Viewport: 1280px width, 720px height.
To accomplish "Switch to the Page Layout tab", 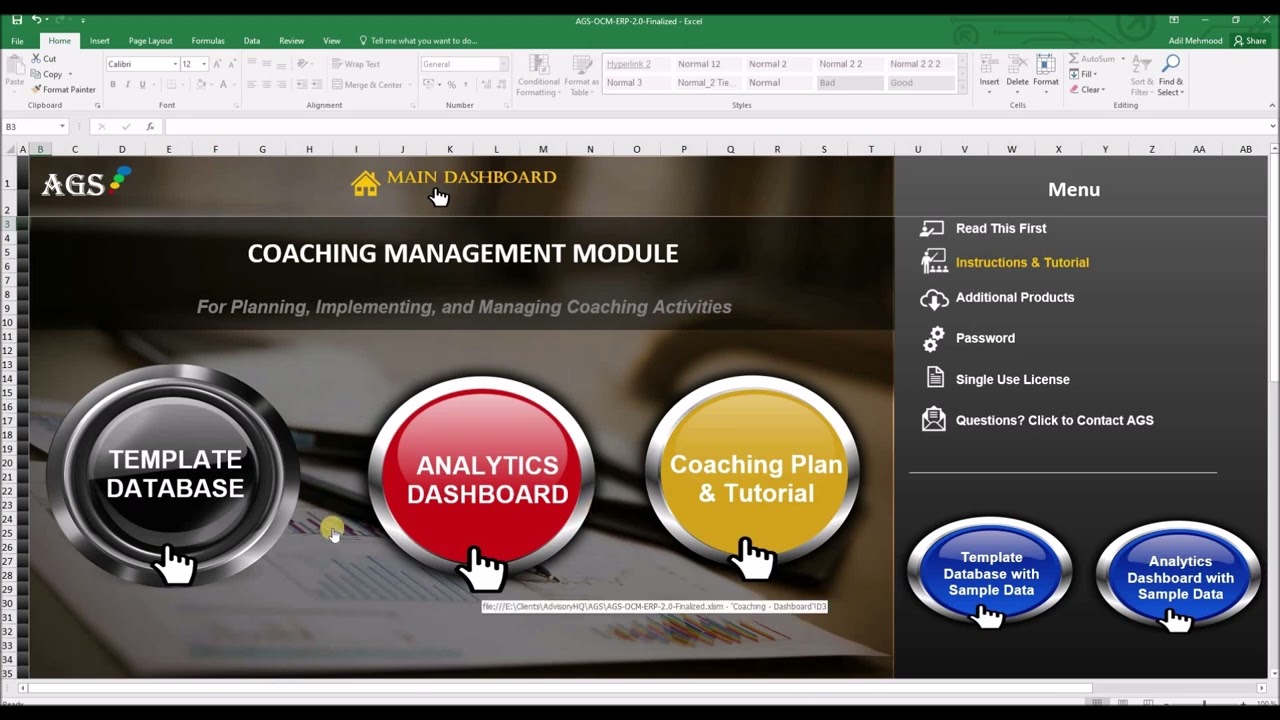I will pyautogui.click(x=150, y=41).
